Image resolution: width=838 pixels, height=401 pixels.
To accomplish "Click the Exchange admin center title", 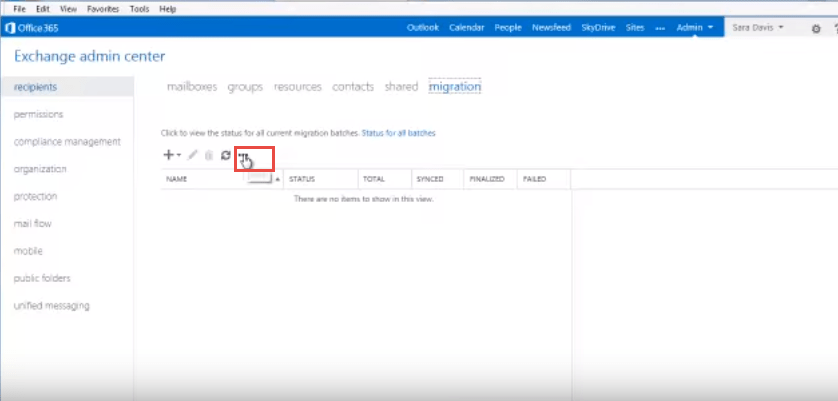I will (90, 56).
